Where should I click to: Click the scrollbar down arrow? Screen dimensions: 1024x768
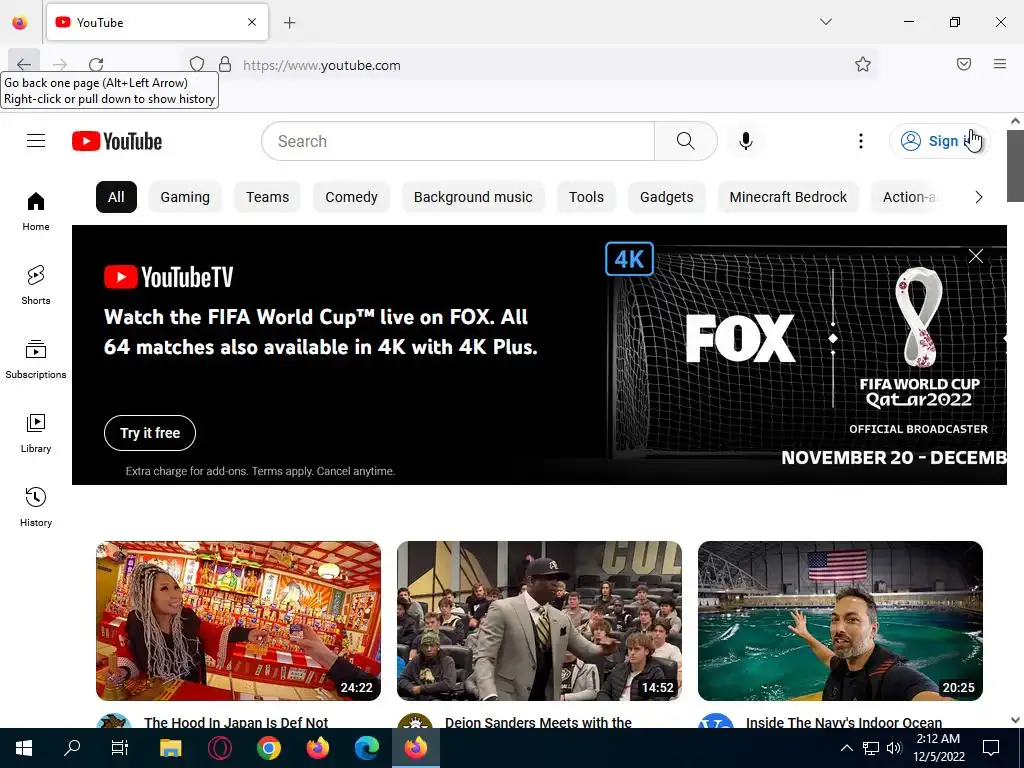tap(1015, 720)
